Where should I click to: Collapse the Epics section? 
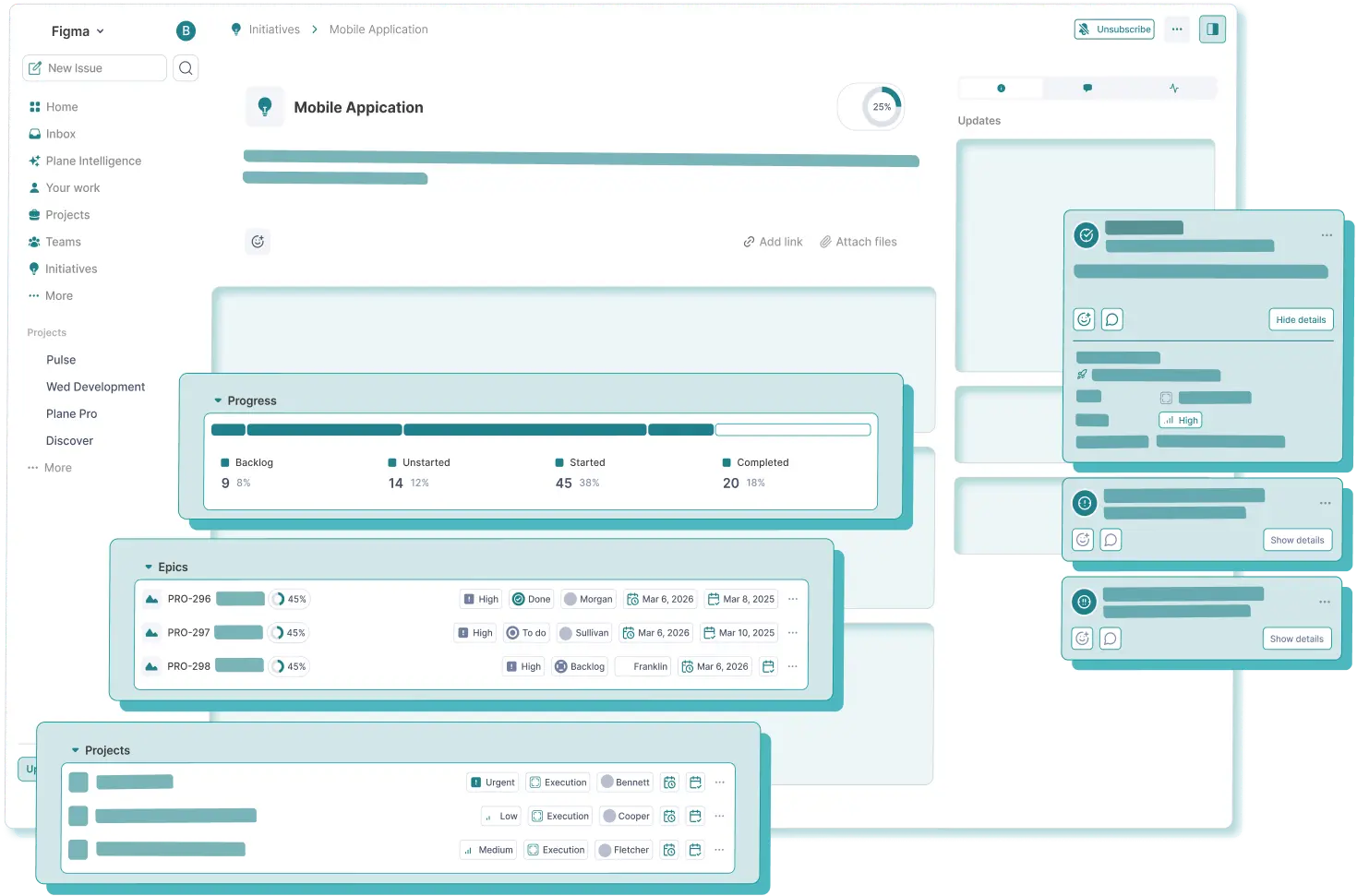(x=149, y=567)
